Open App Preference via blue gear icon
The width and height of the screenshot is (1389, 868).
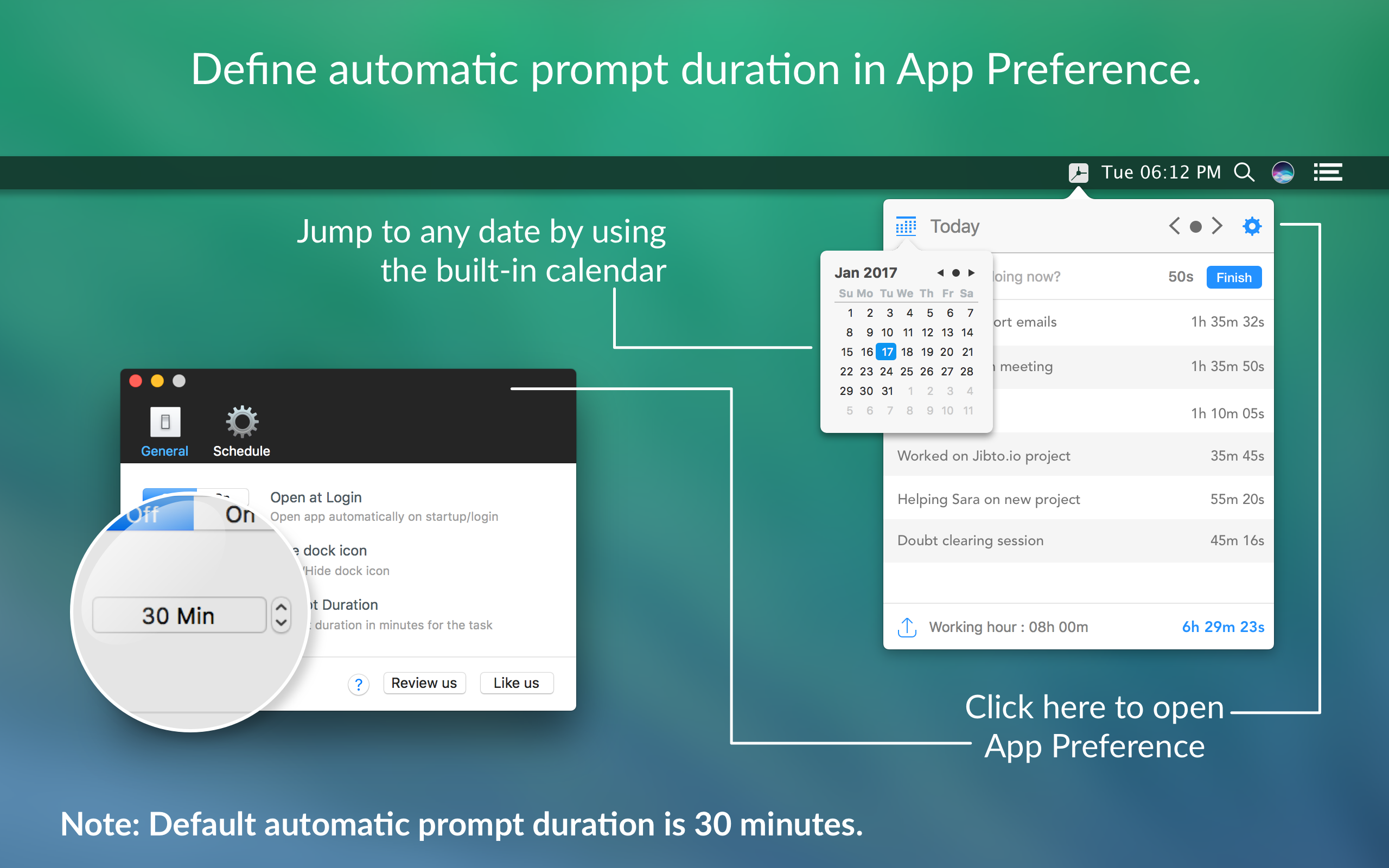(x=1252, y=226)
